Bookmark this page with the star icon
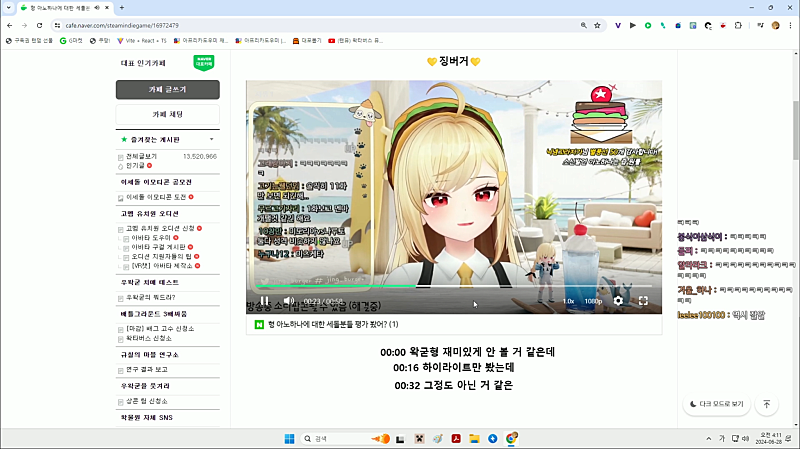 click(597, 25)
